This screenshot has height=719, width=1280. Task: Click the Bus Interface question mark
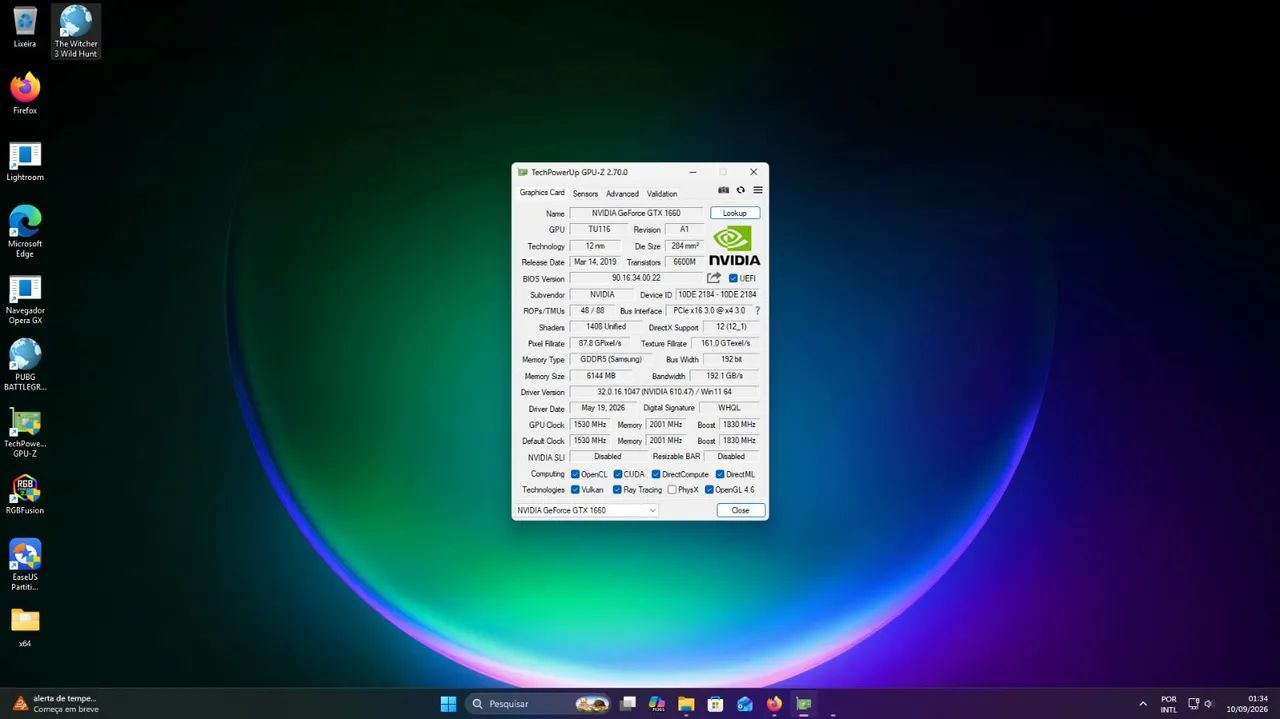(x=757, y=311)
